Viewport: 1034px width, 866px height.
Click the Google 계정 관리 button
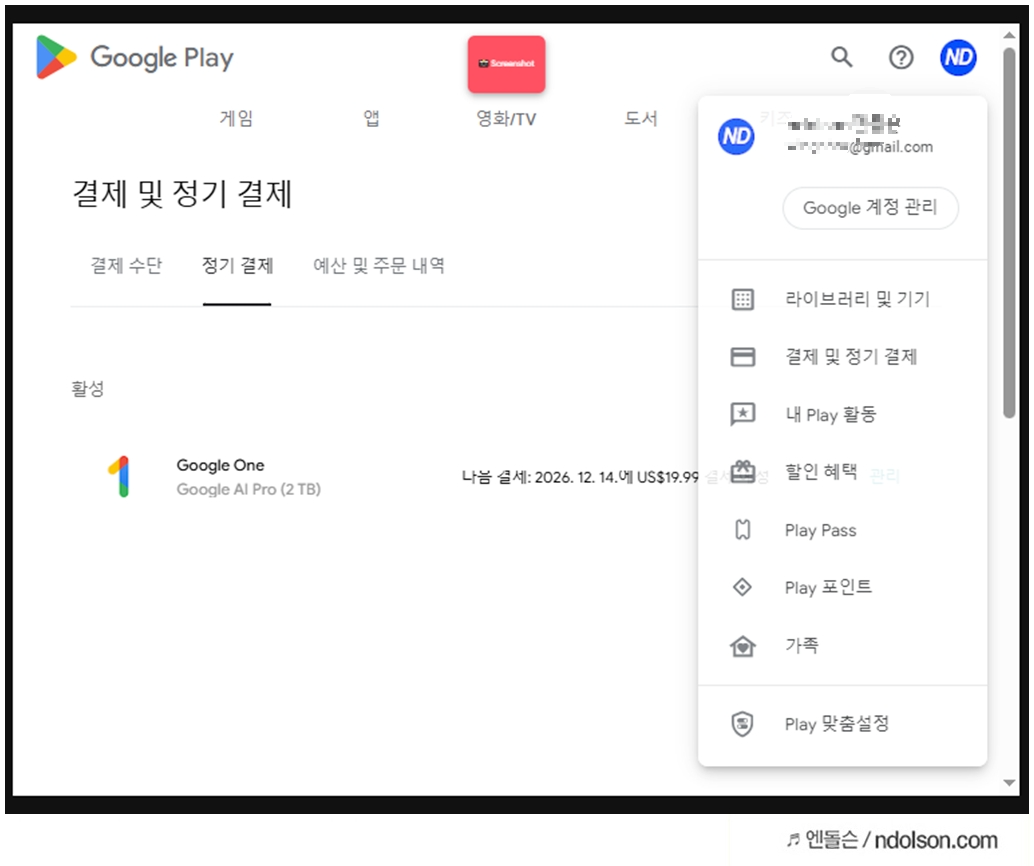[870, 208]
